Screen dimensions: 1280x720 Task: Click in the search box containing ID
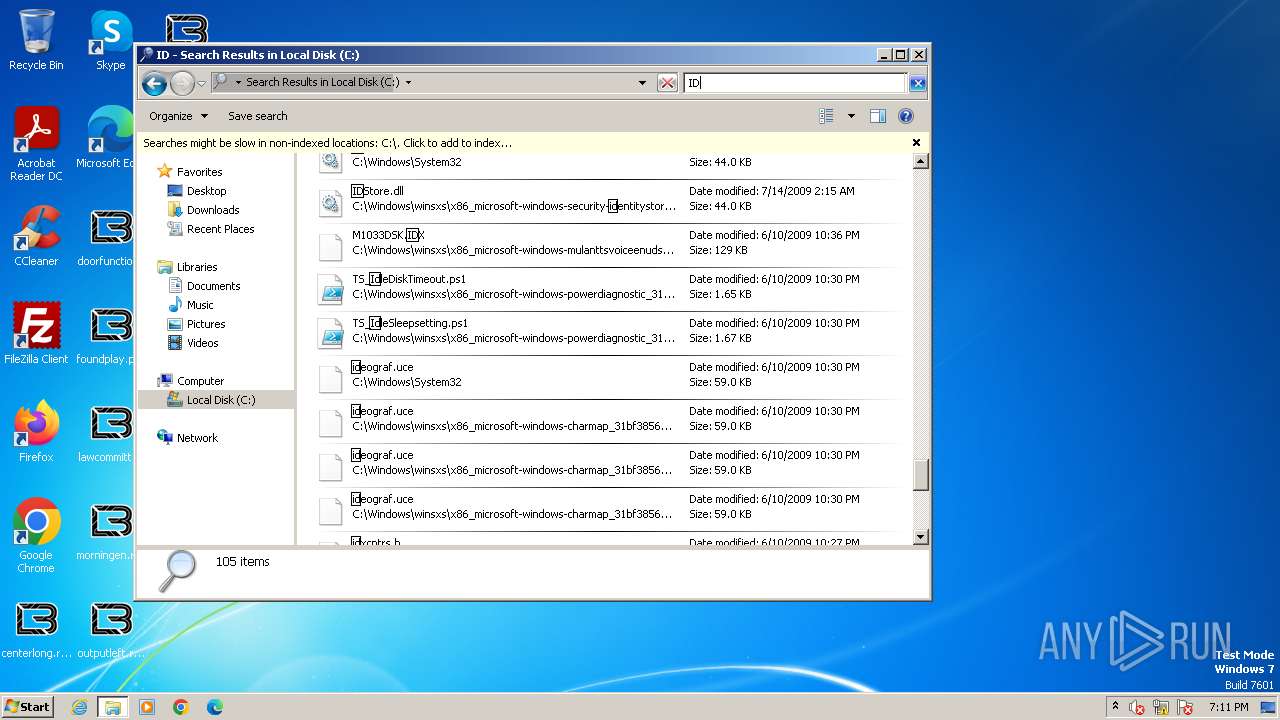click(x=795, y=83)
